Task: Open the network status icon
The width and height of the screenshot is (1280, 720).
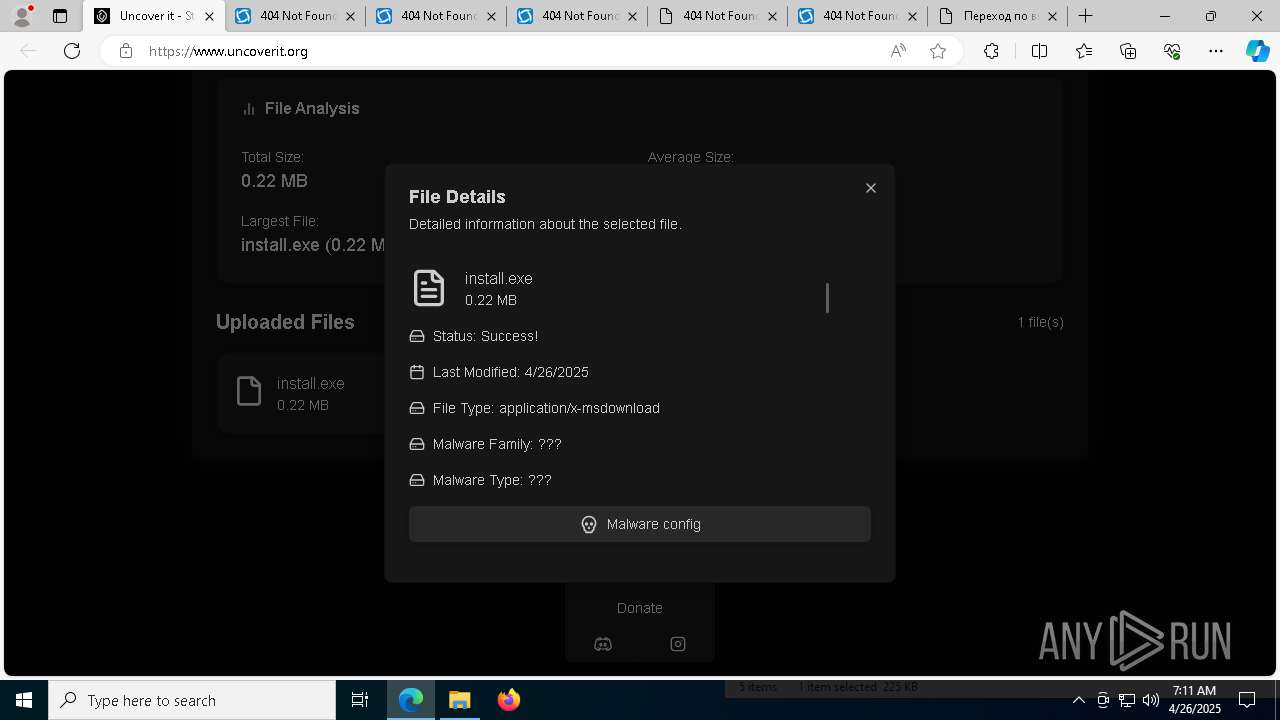Action: (1127, 700)
